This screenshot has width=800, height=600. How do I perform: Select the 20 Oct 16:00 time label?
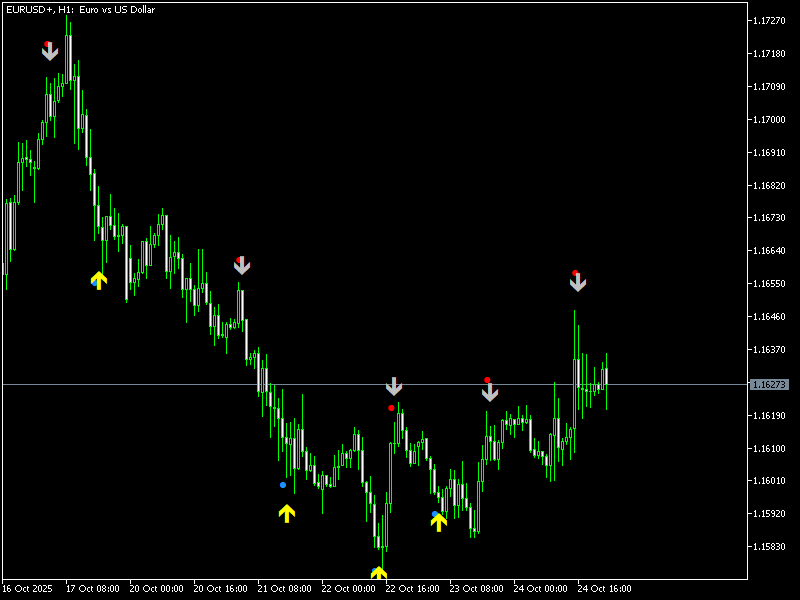point(220,589)
